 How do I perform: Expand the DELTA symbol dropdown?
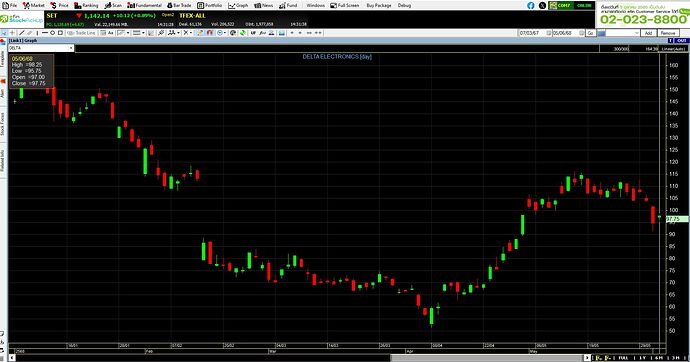pos(71,48)
